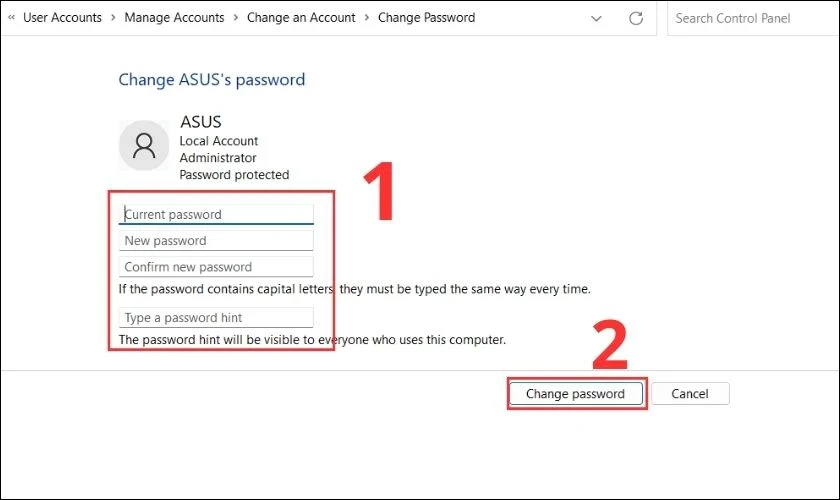Click the ASUS account name label
Viewport: 840px width, 500px height.
click(200, 122)
